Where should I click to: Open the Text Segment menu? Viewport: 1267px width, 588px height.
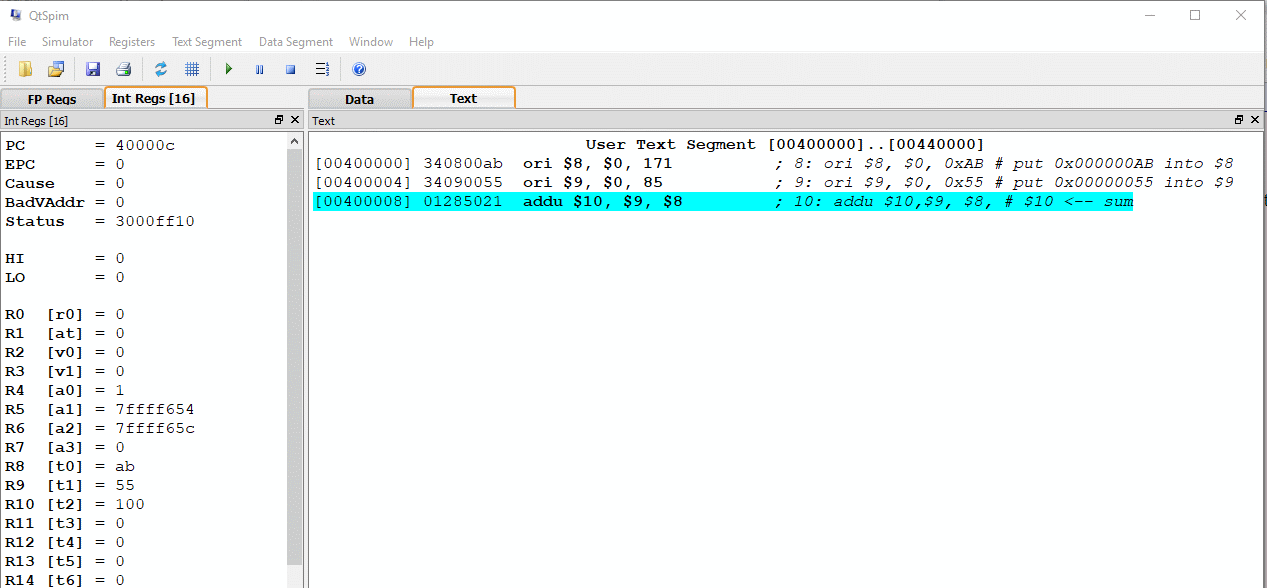point(207,42)
